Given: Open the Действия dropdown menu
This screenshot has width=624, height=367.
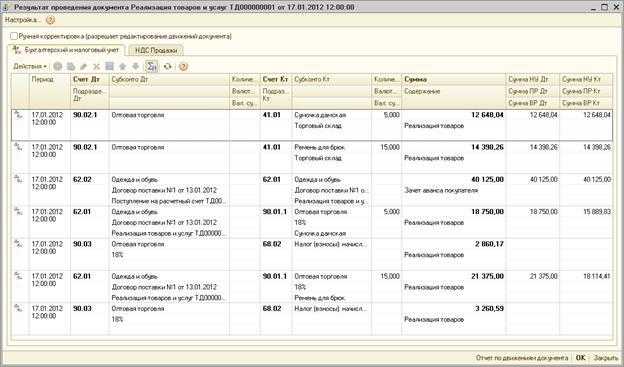Looking at the screenshot, I should pyautogui.click(x=29, y=66).
